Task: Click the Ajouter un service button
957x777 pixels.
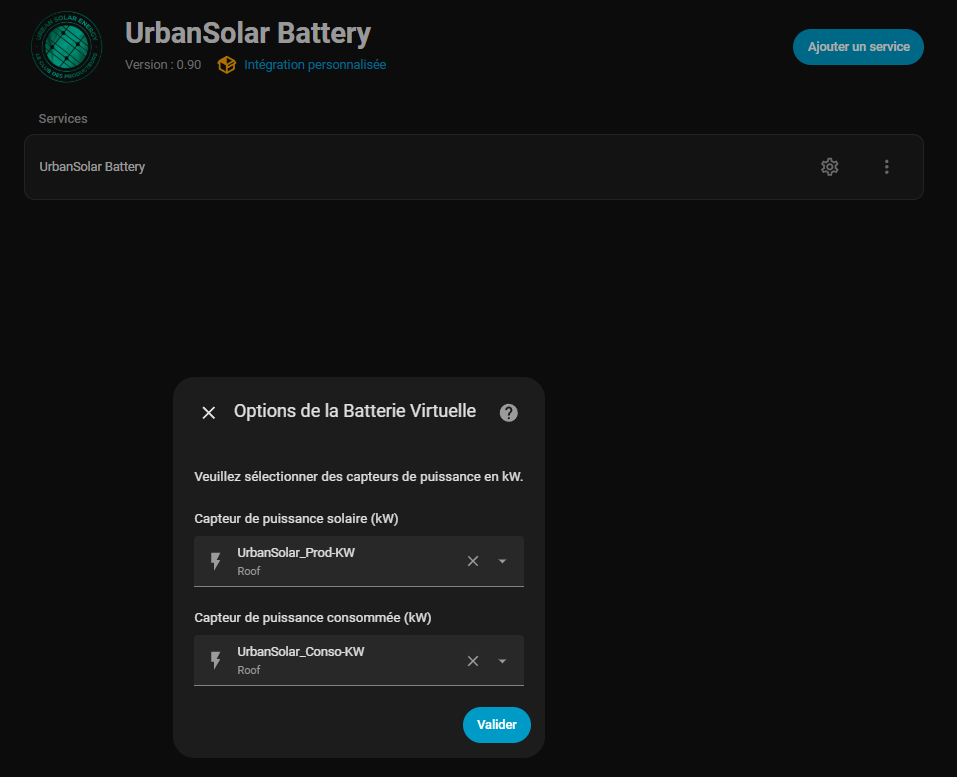Action: (858, 47)
